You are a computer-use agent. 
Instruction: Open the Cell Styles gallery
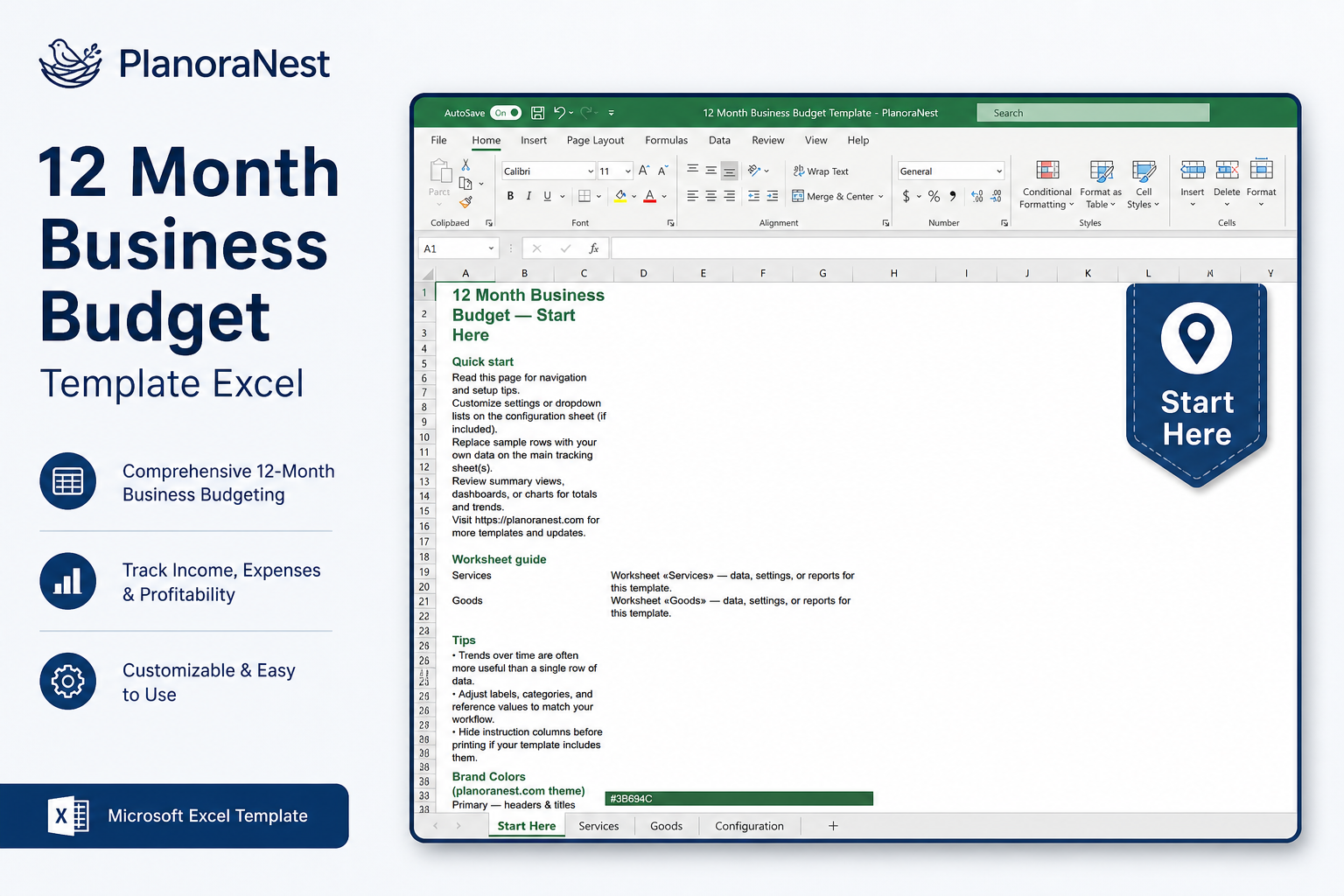[1144, 185]
